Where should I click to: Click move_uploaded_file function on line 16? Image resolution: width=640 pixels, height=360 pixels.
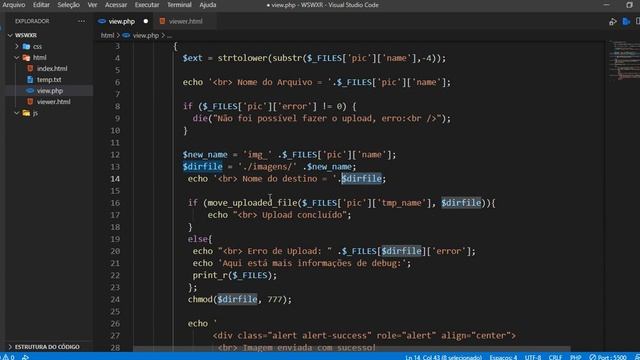click(x=252, y=203)
